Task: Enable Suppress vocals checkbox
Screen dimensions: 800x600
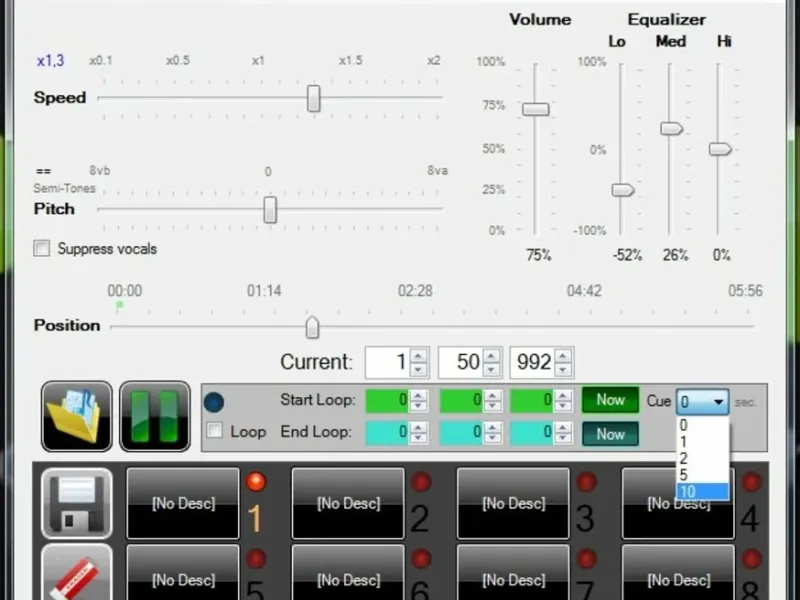Action: 42,248
